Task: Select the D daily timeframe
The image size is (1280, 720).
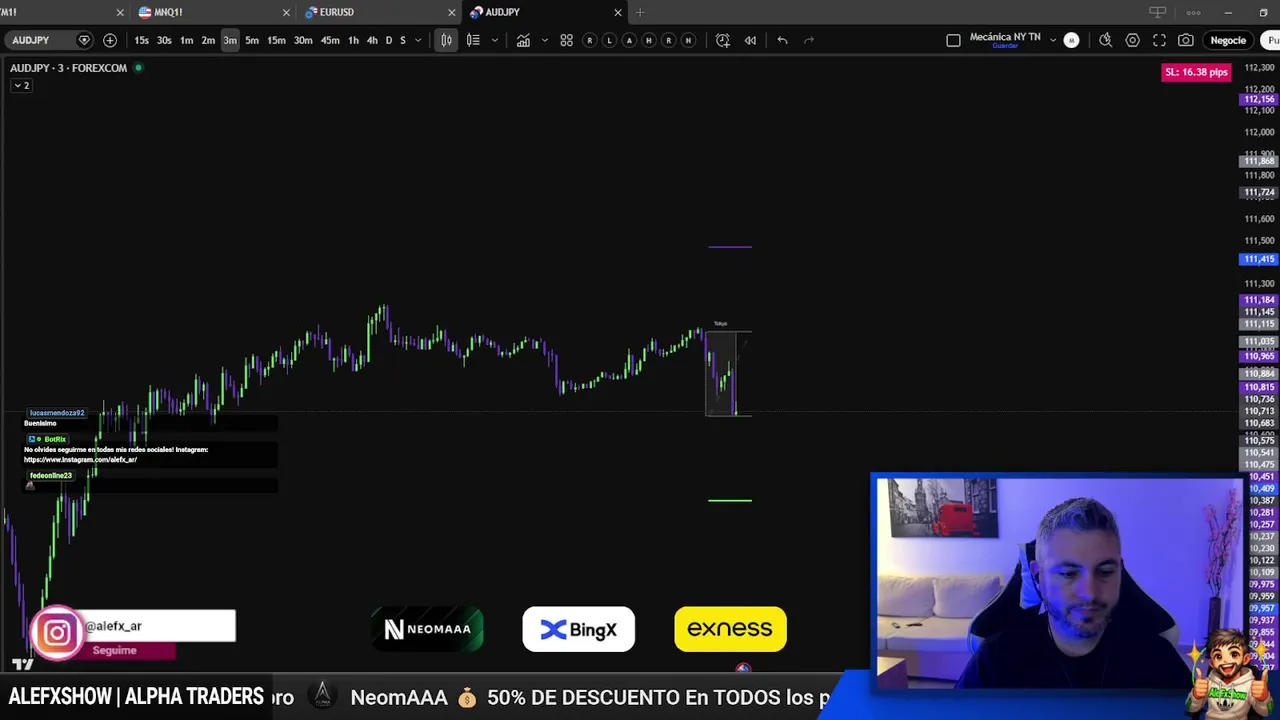Action: [x=389, y=40]
